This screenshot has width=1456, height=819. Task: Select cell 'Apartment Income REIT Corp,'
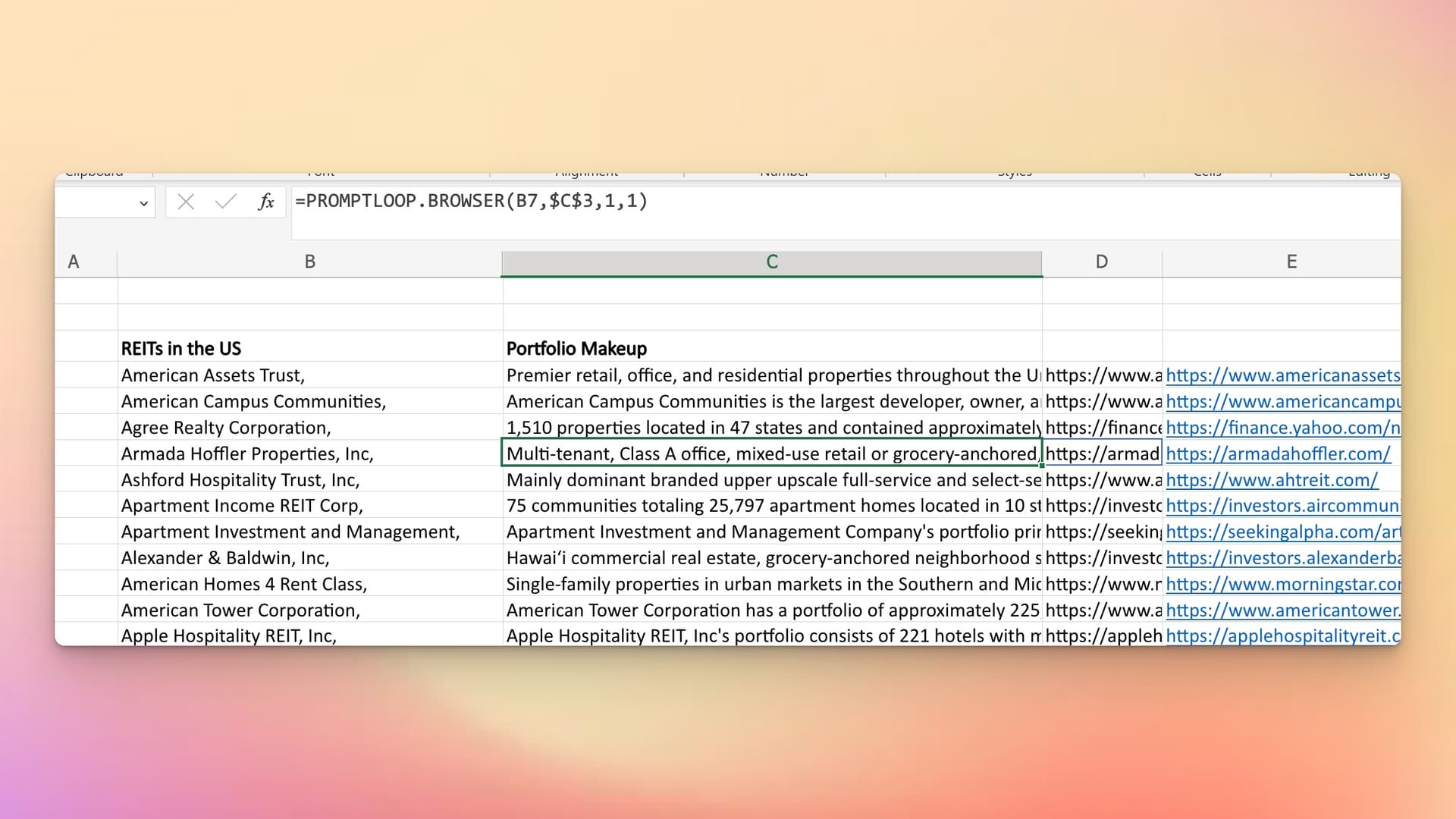click(x=309, y=506)
